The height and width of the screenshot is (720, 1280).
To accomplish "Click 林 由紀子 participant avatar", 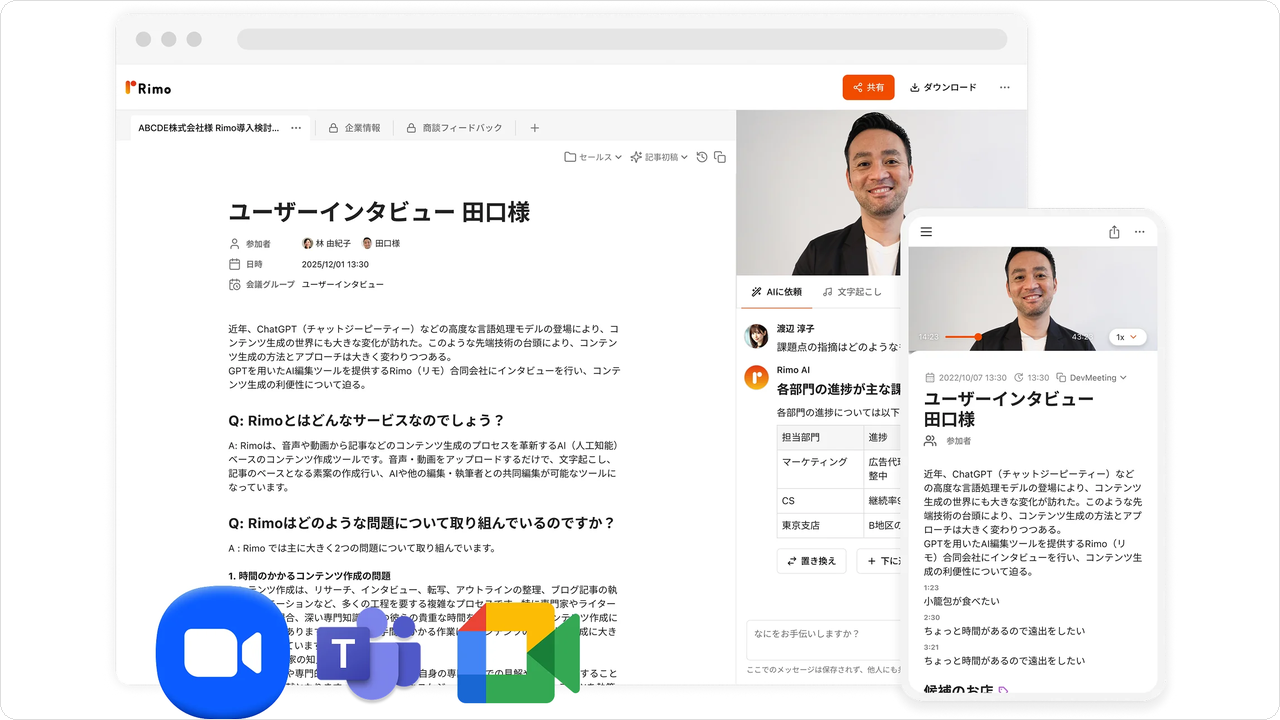I will point(307,243).
